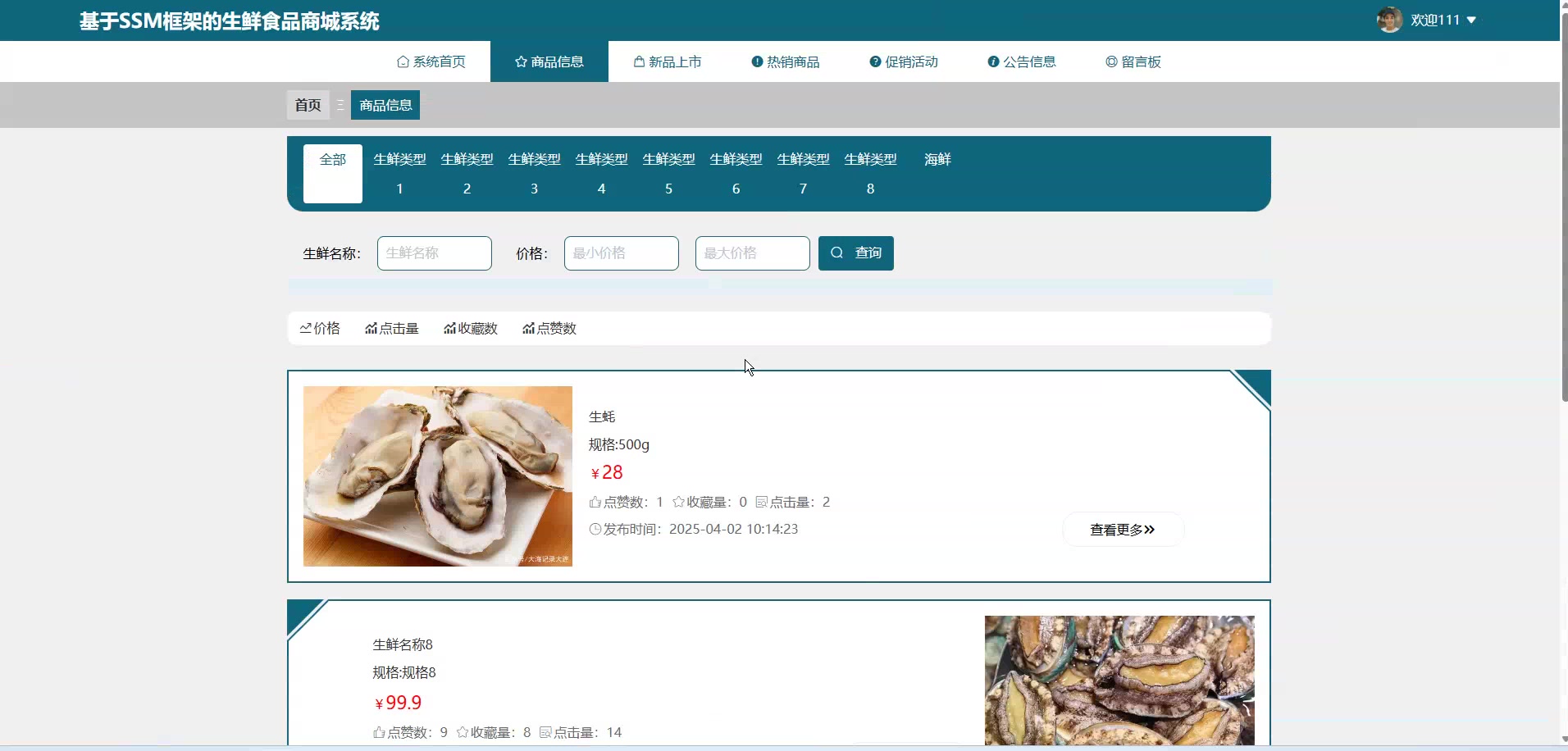
Task: Go to the 新品上市 tab
Action: click(x=668, y=61)
